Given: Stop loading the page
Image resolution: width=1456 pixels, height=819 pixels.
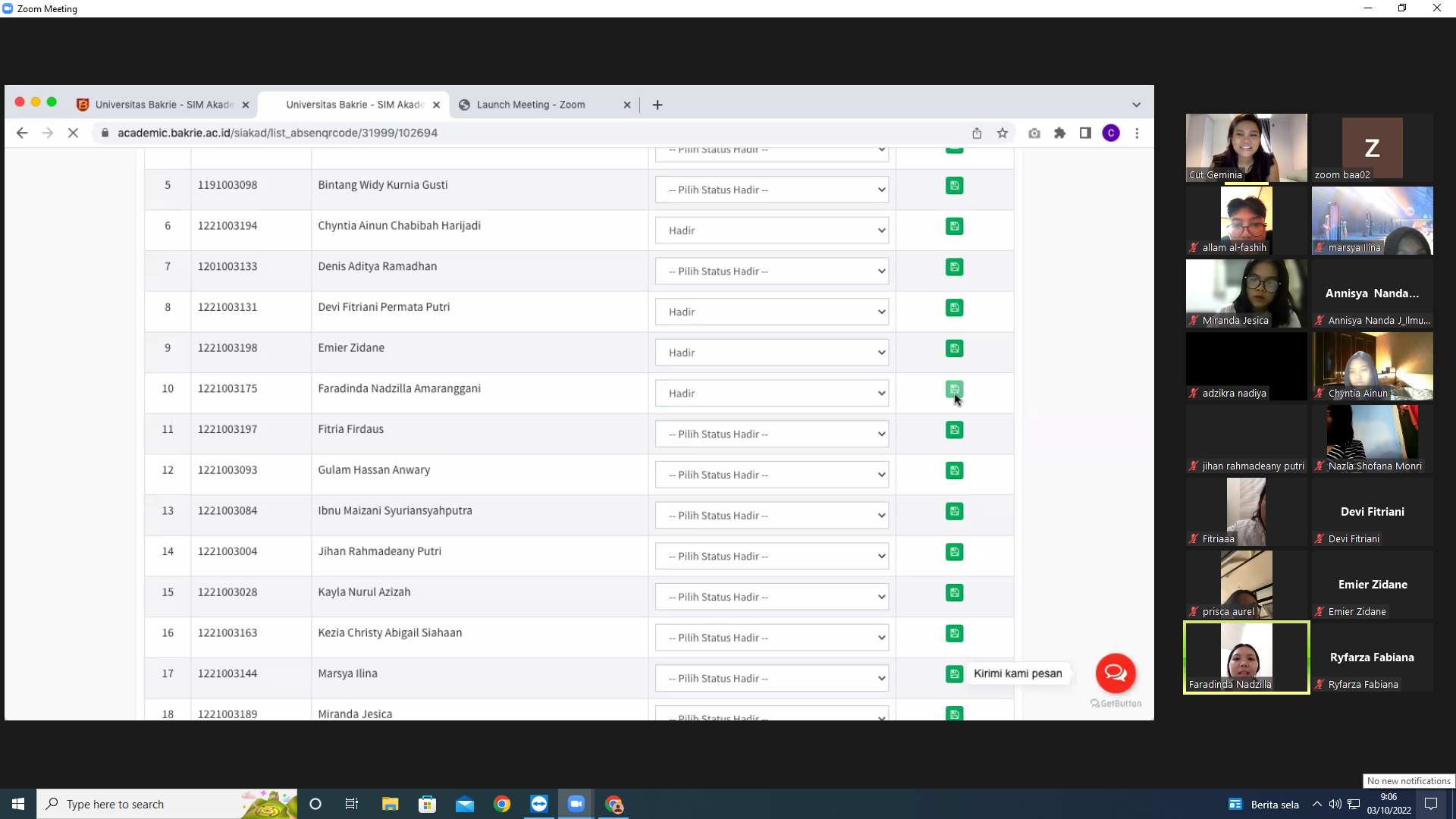Looking at the screenshot, I should 73,133.
